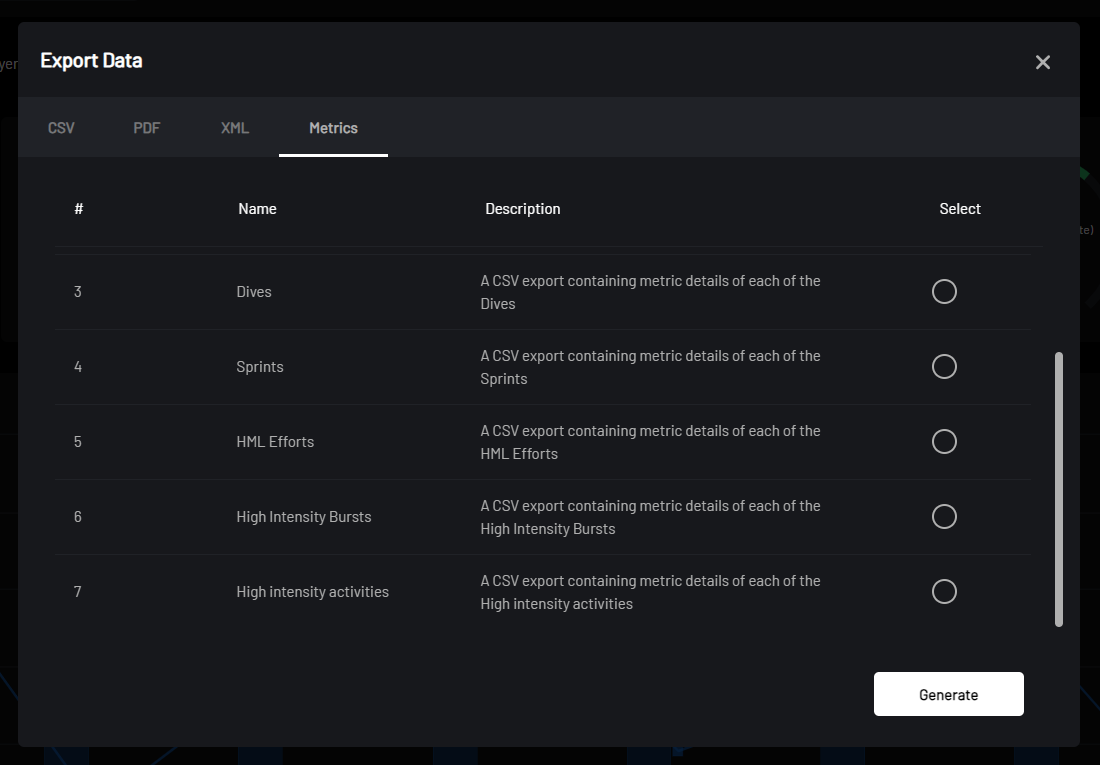Screen dimensions: 1100x765
Task: Click the High intensity activities description text
Action: tap(650, 592)
